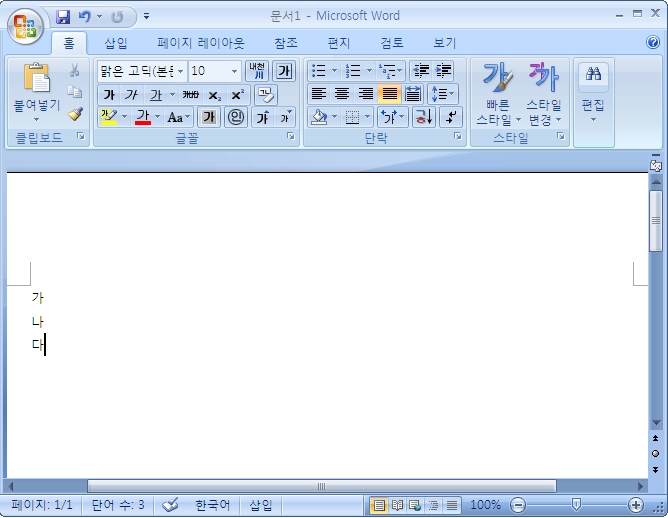Open the multilevel list dropdown

(391, 71)
